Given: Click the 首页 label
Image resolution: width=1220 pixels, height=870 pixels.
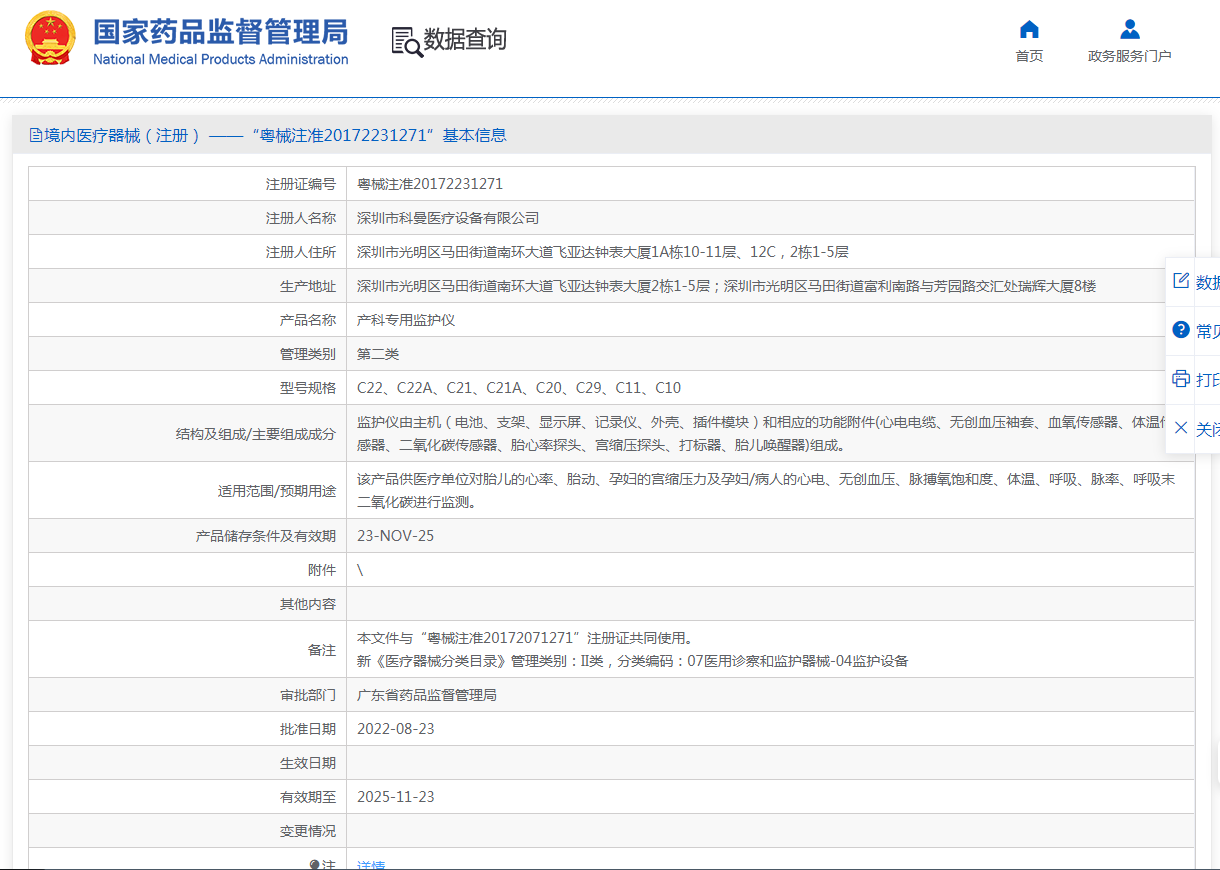Looking at the screenshot, I should tap(1029, 56).
